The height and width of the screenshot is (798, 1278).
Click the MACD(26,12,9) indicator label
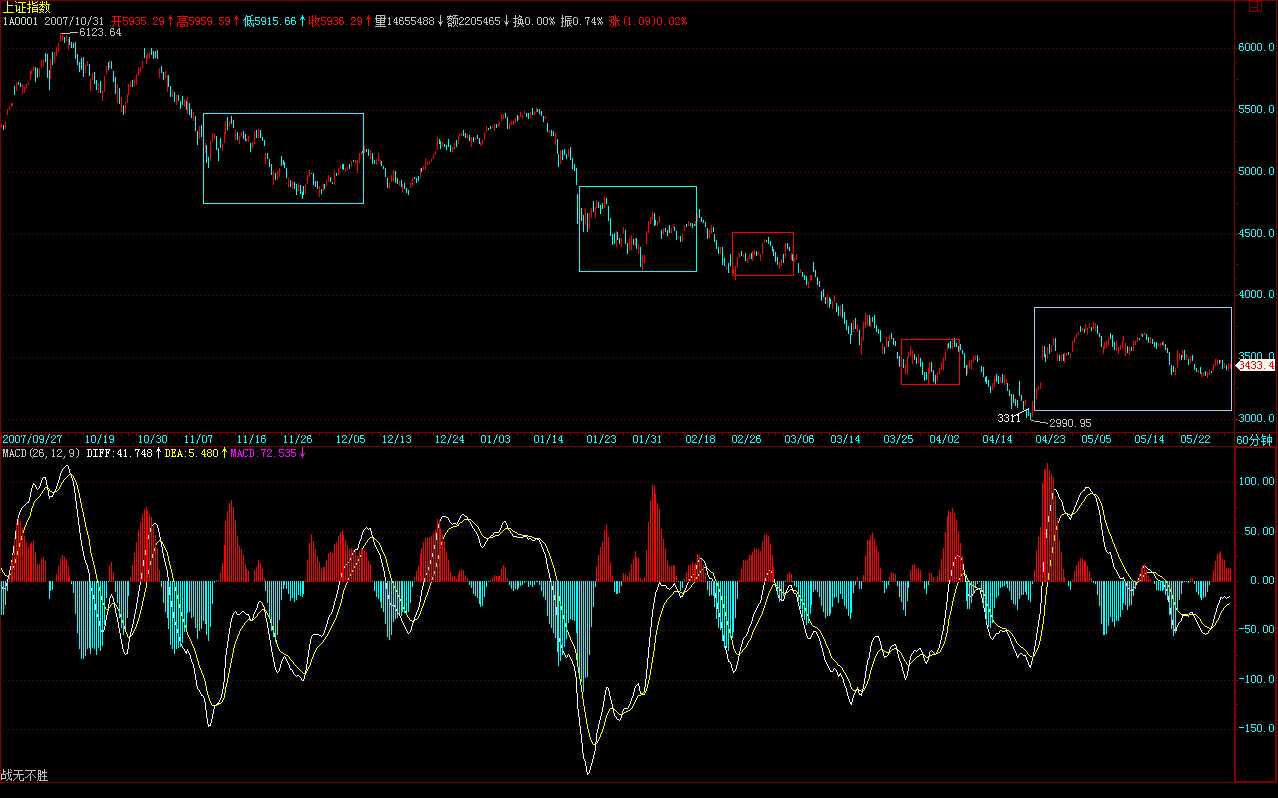40,453
